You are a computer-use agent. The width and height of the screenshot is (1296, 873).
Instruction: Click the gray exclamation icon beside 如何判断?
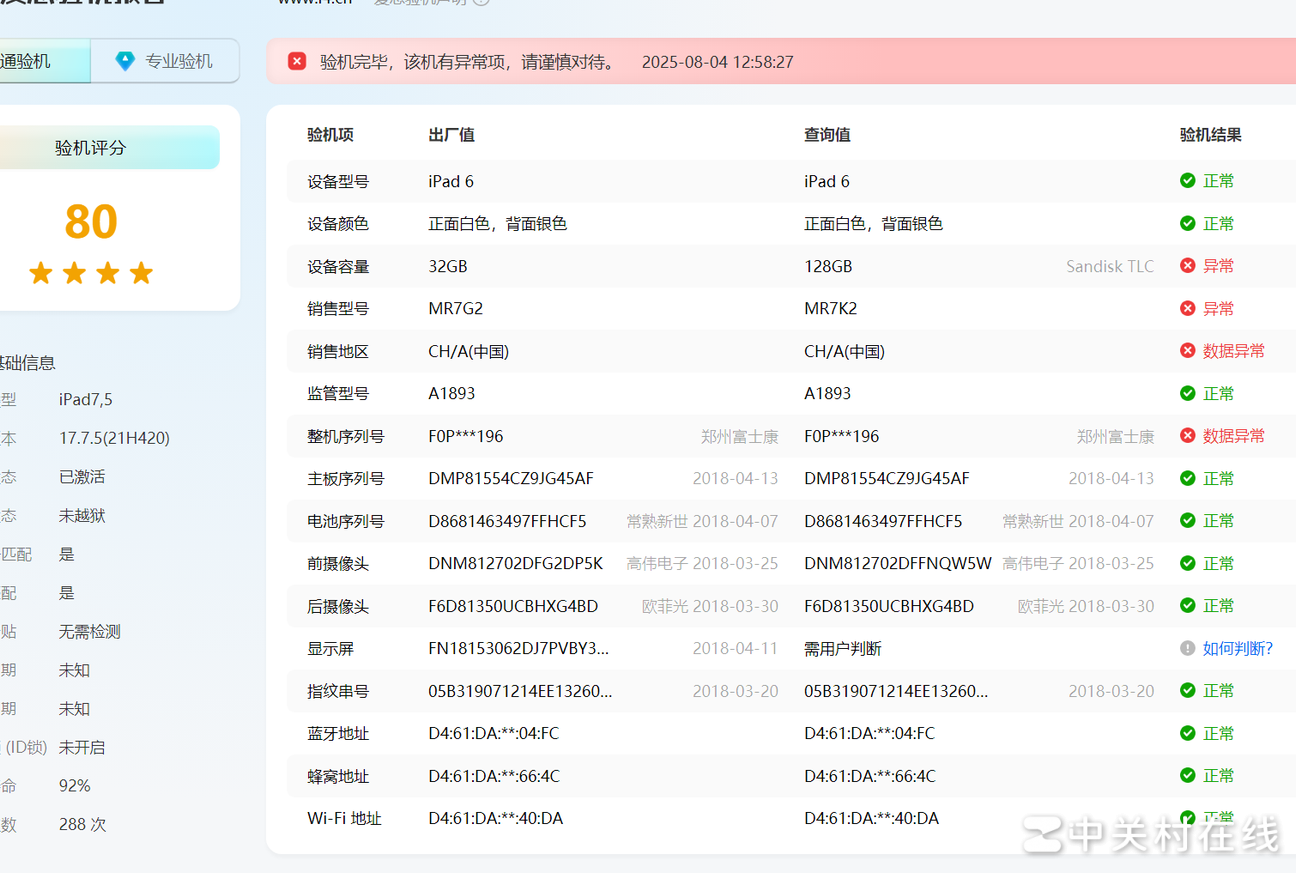[1187, 648]
